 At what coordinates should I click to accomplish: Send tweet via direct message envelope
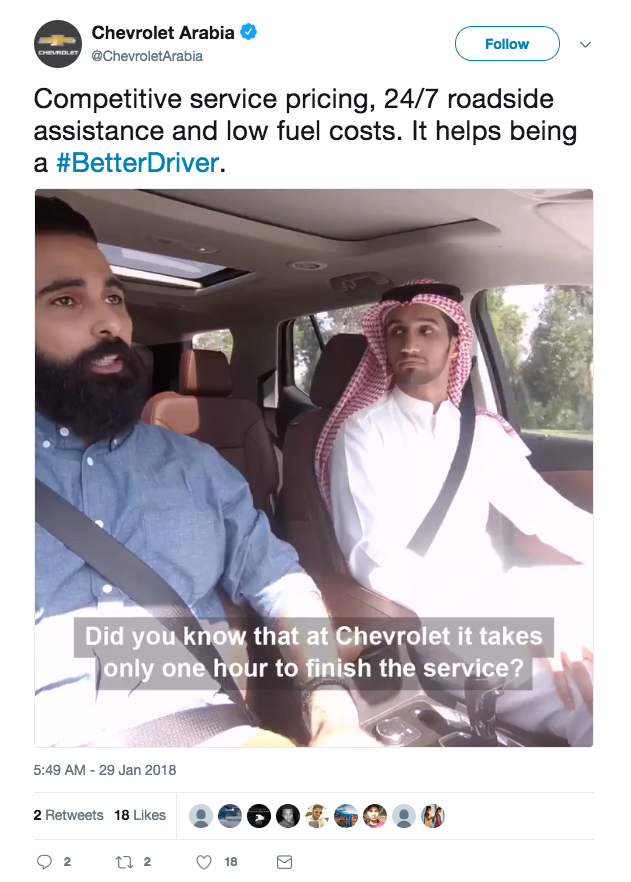pyautogui.click(x=285, y=862)
